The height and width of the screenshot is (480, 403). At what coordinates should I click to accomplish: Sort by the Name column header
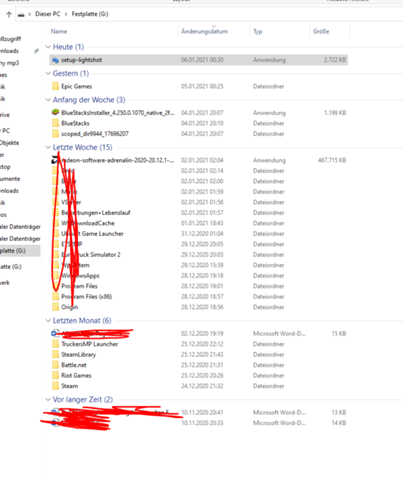coord(59,31)
